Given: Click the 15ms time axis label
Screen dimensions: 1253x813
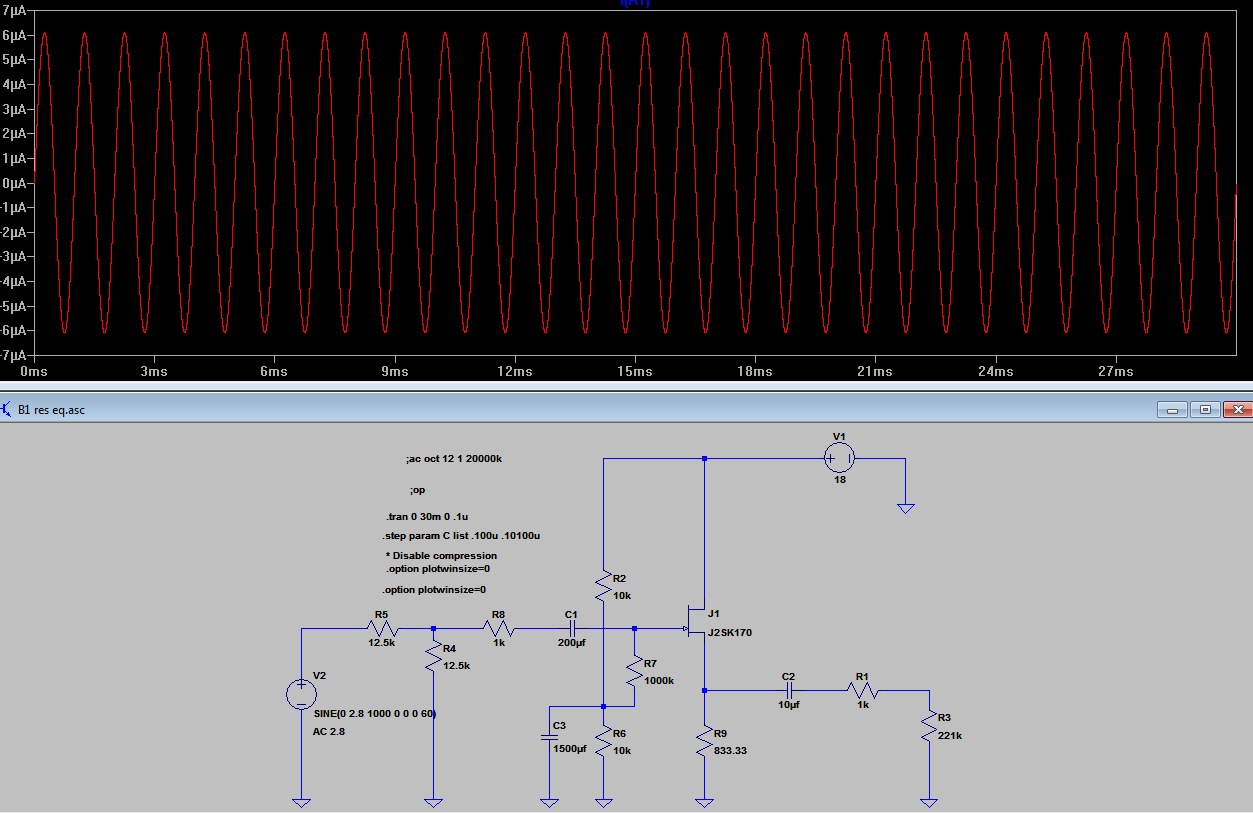Looking at the screenshot, I should point(635,371).
